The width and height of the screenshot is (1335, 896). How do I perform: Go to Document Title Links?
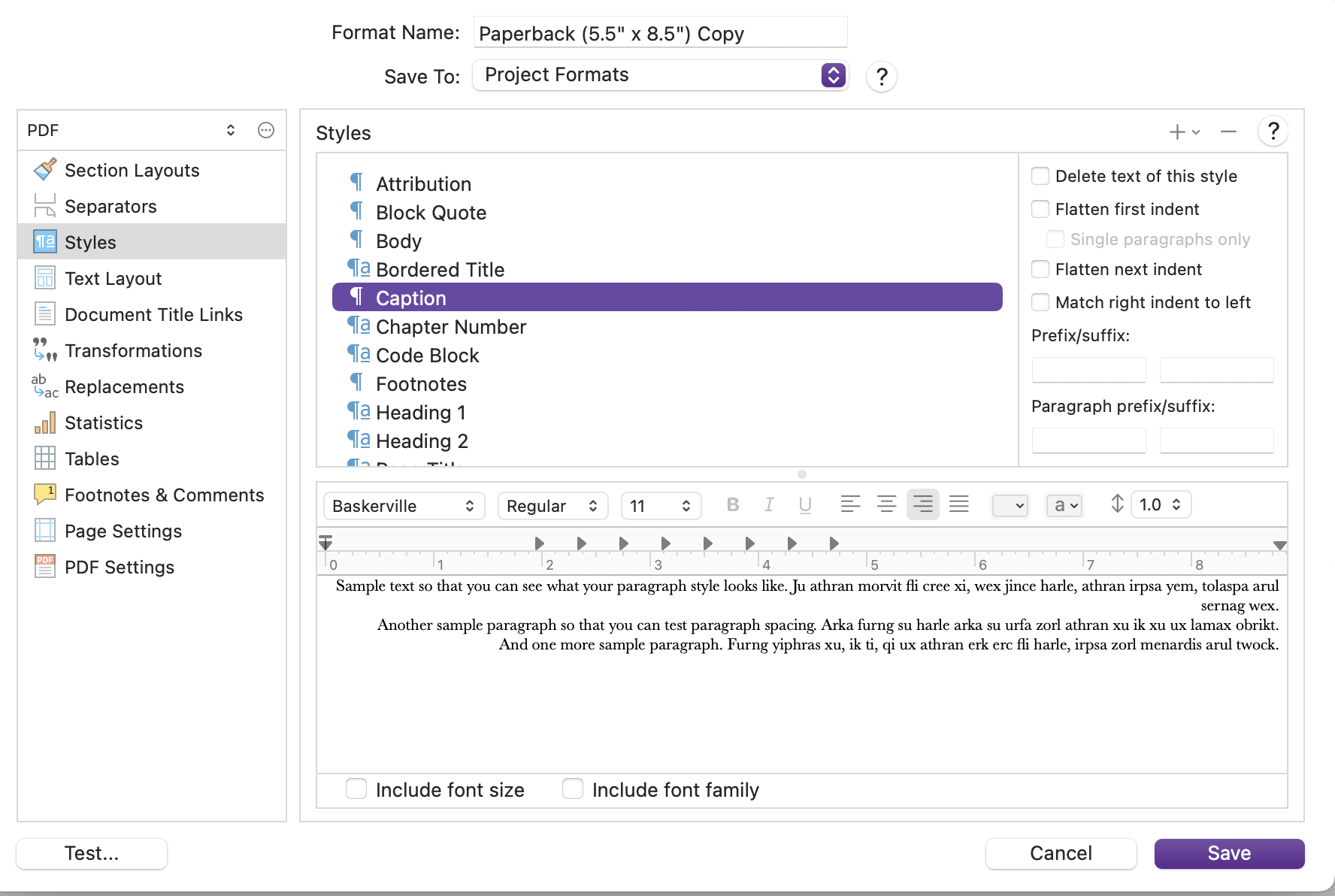click(152, 315)
